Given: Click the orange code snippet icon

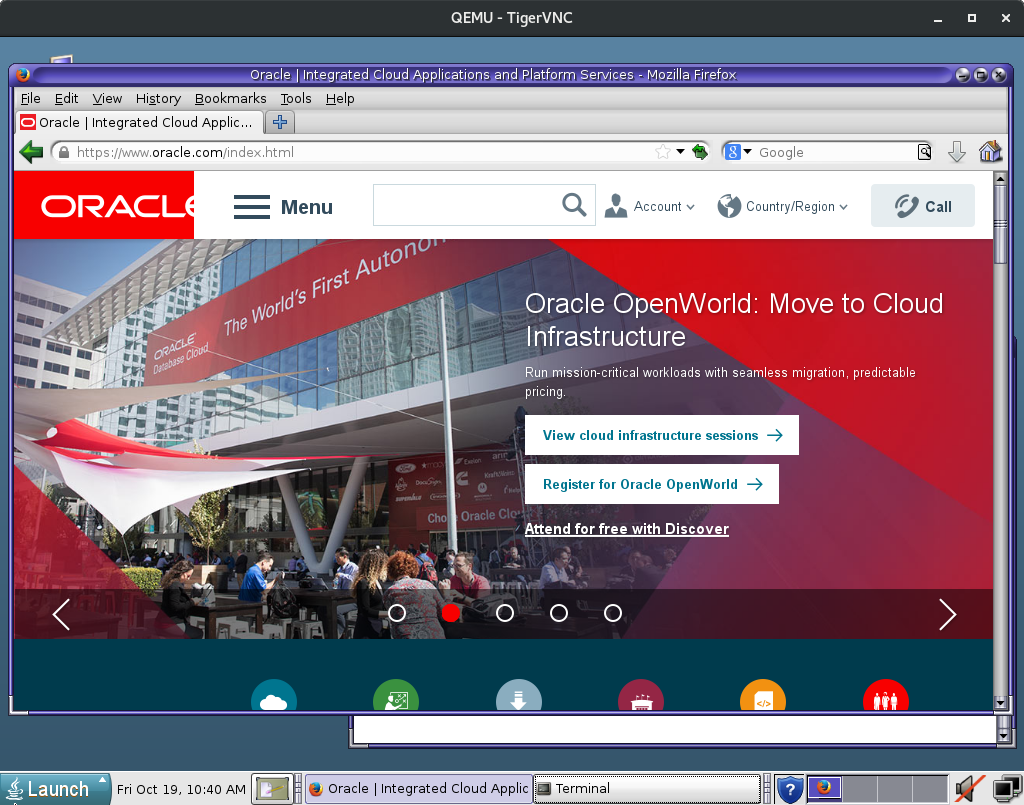Looking at the screenshot, I should tap(763, 697).
